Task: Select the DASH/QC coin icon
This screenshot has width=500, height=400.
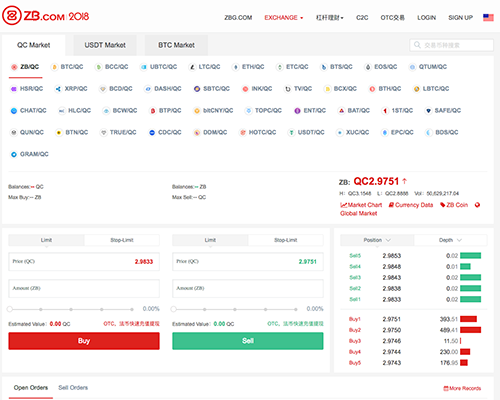Action: 148,89
